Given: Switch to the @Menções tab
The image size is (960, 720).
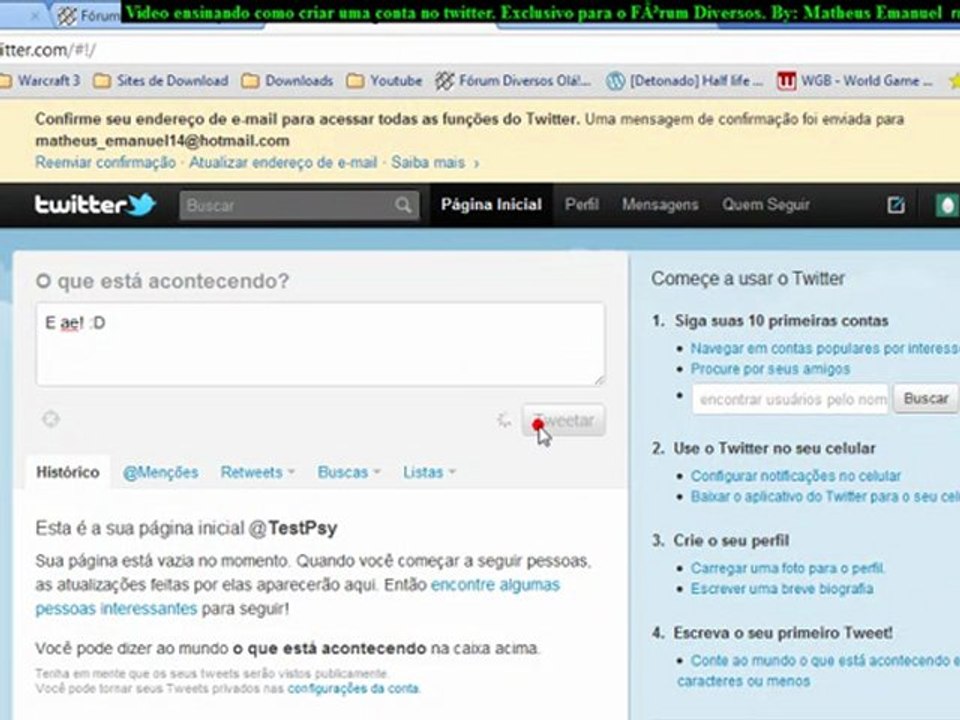Looking at the screenshot, I should click(160, 472).
